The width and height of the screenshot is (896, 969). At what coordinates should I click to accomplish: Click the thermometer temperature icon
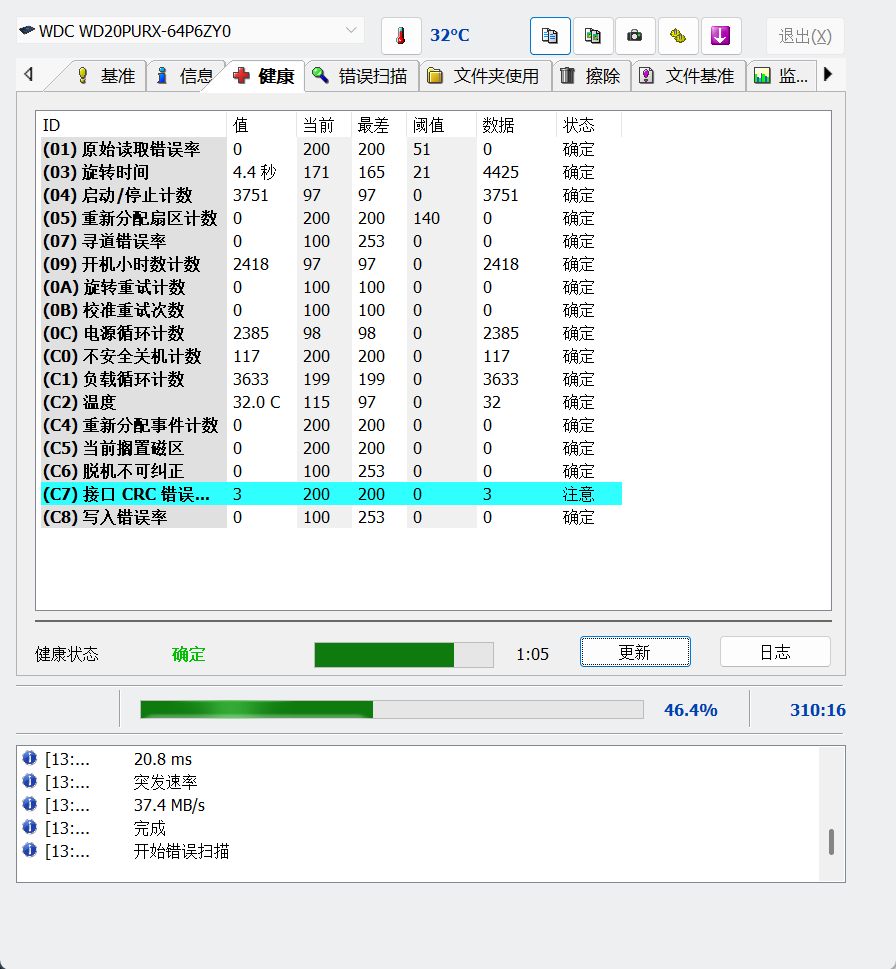click(401, 36)
